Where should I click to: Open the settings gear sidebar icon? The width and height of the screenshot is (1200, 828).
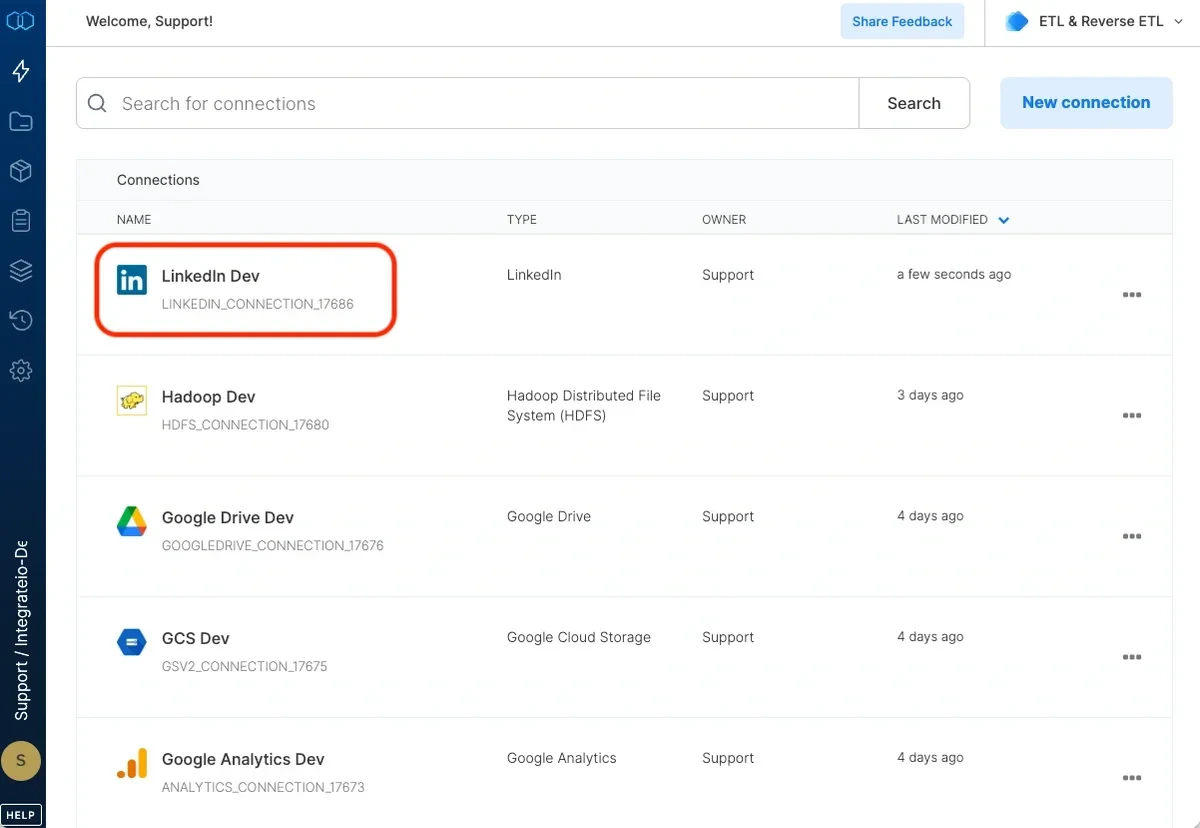20,370
